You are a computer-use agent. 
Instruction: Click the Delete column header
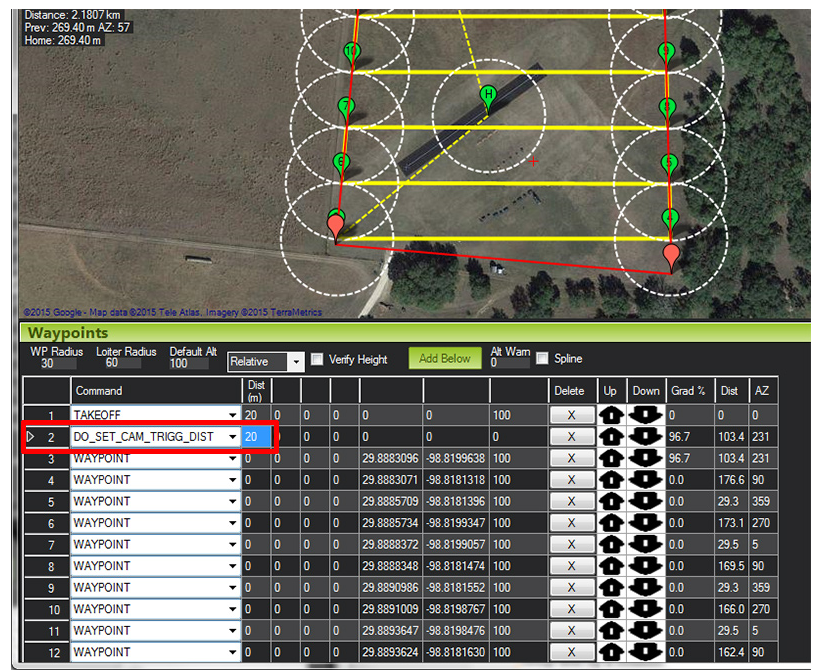(572, 391)
